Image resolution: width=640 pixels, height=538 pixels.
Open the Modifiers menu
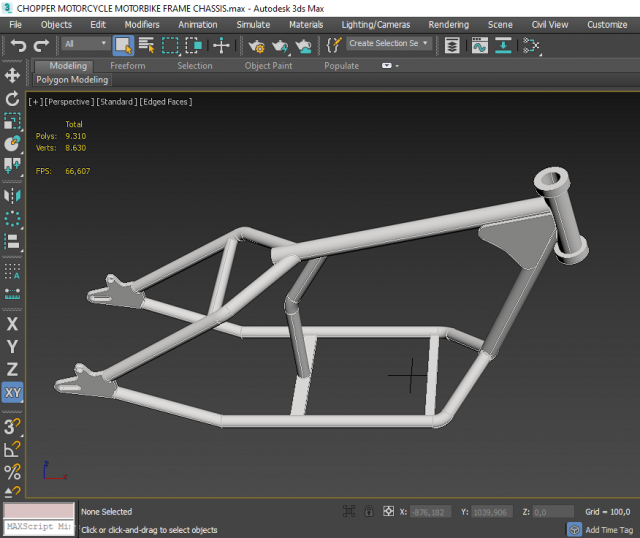142,25
